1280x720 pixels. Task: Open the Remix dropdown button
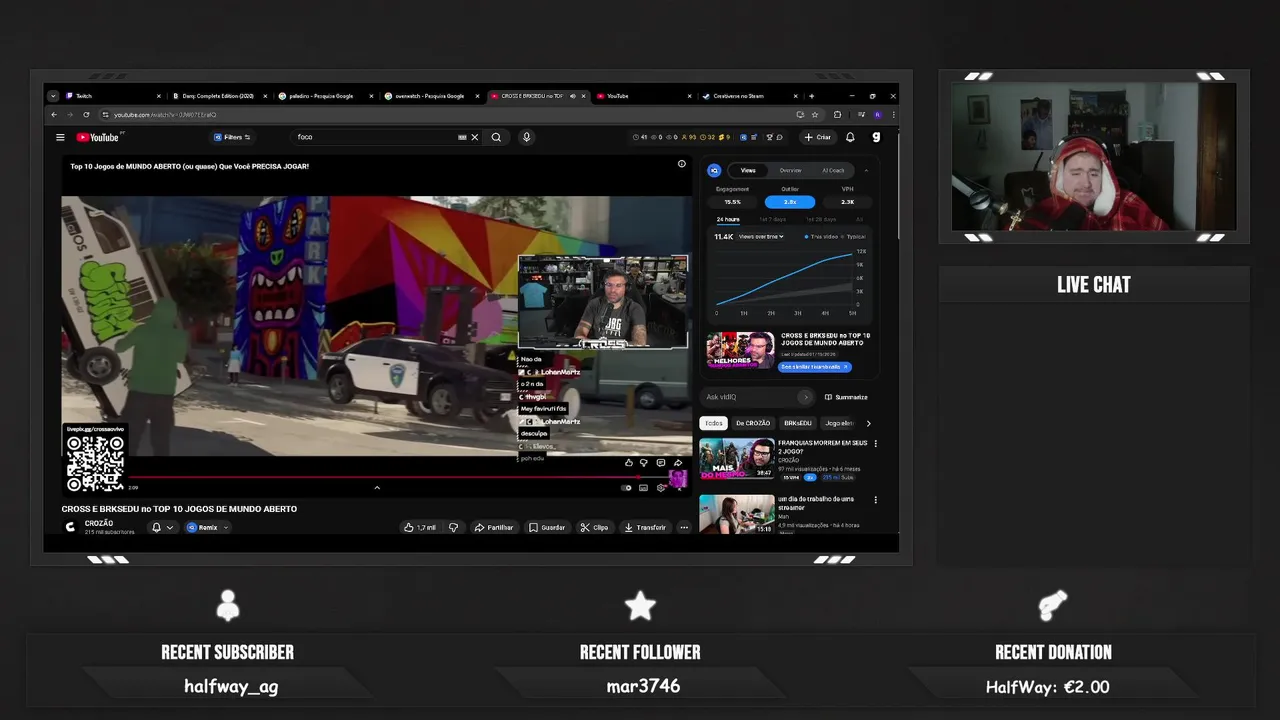pos(207,527)
